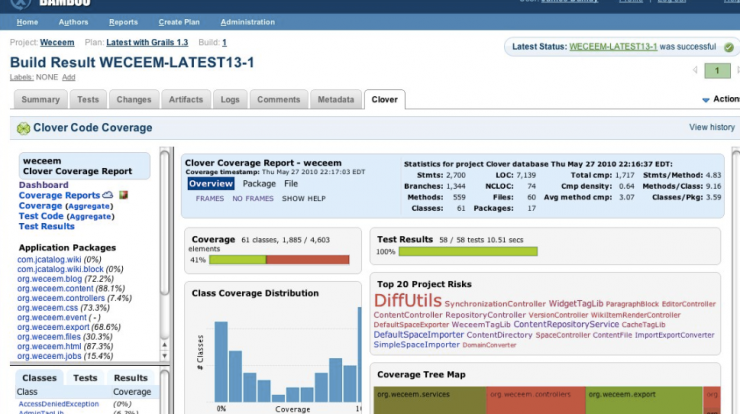
Task: Click the 41% coverage bar
Action: click(279, 260)
